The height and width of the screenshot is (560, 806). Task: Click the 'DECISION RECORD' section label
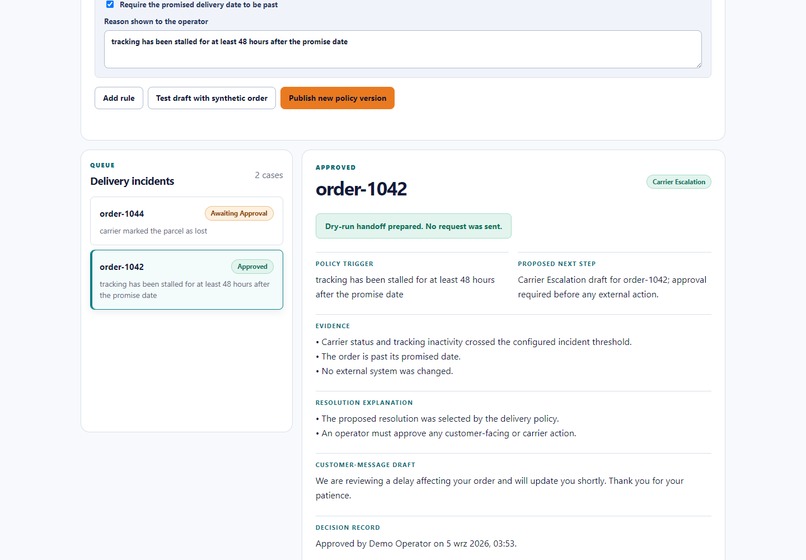(x=347, y=528)
